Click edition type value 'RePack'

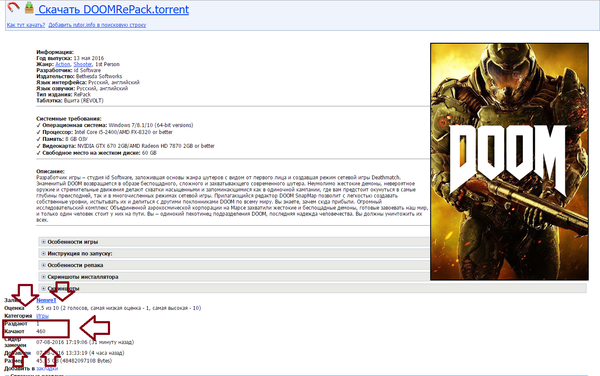coord(82,94)
